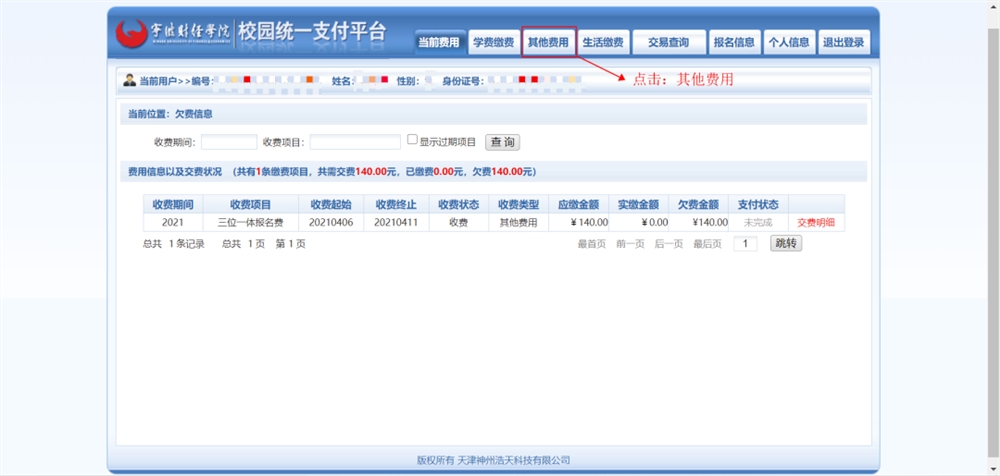Image resolution: width=1000 pixels, height=476 pixels.
Task: Click the 收费期间 column header
Action: pos(173,205)
